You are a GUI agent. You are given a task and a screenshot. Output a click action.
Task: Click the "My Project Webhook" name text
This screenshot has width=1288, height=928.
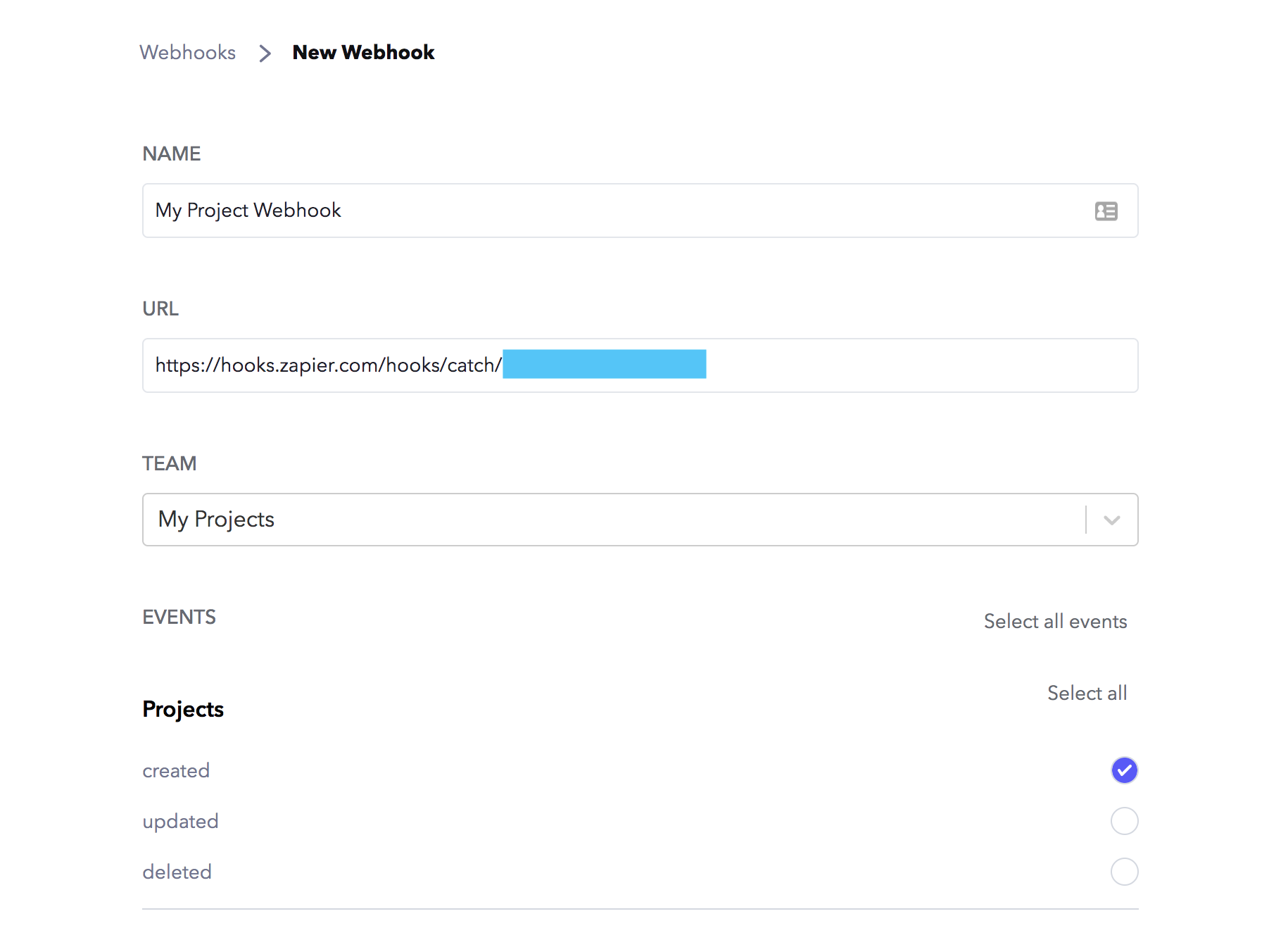pos(248,211)
